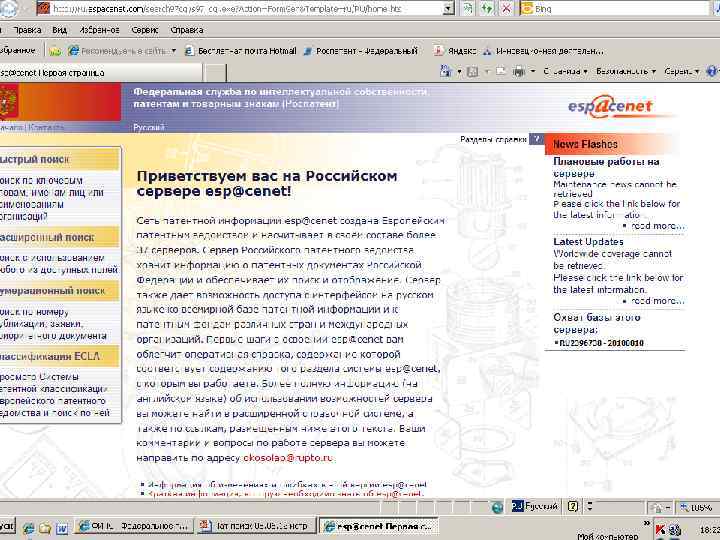This screenshot has width=720, height=540.
Task: Click the Мой компьютер toolbar label
Action: click(x=607, y=536)
